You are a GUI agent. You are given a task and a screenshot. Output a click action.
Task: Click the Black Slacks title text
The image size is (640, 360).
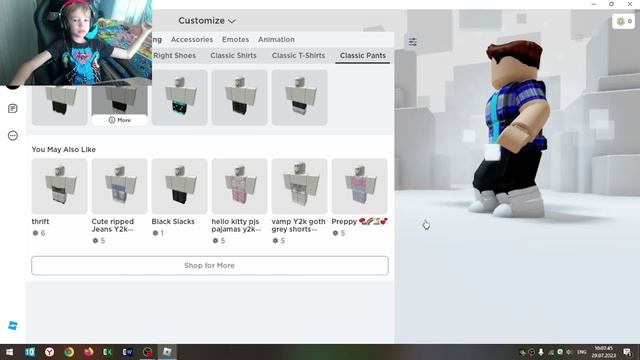(x=173, y=221)
